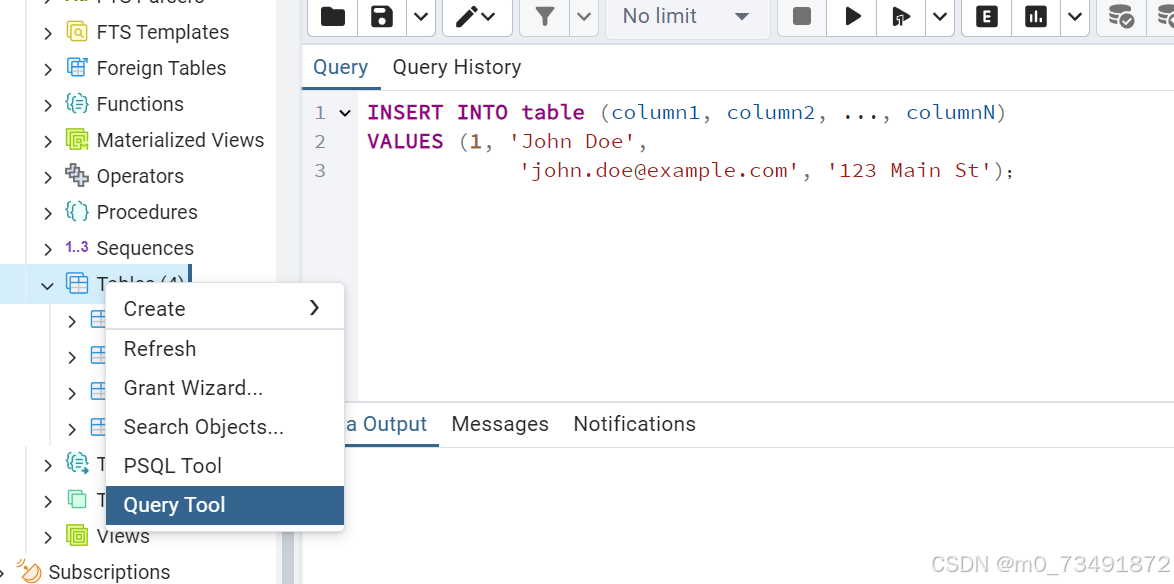The width and height of the screenshot is (1174, 584).
Task: Fold the code block at line 1
Action: (345, 113)
